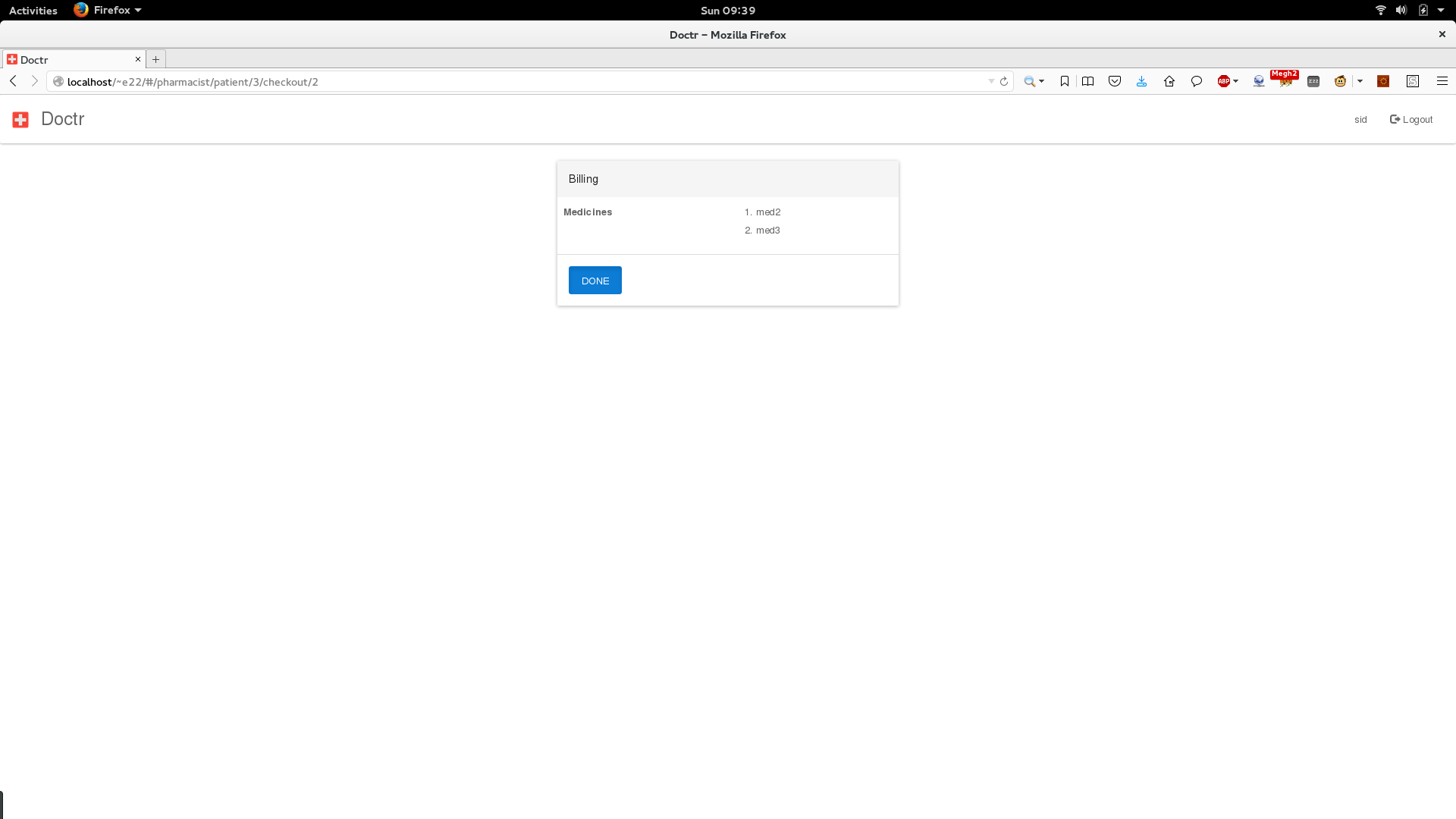Reload the page with the refresh icon
1456x819 pixels.
pos(1003,81)
